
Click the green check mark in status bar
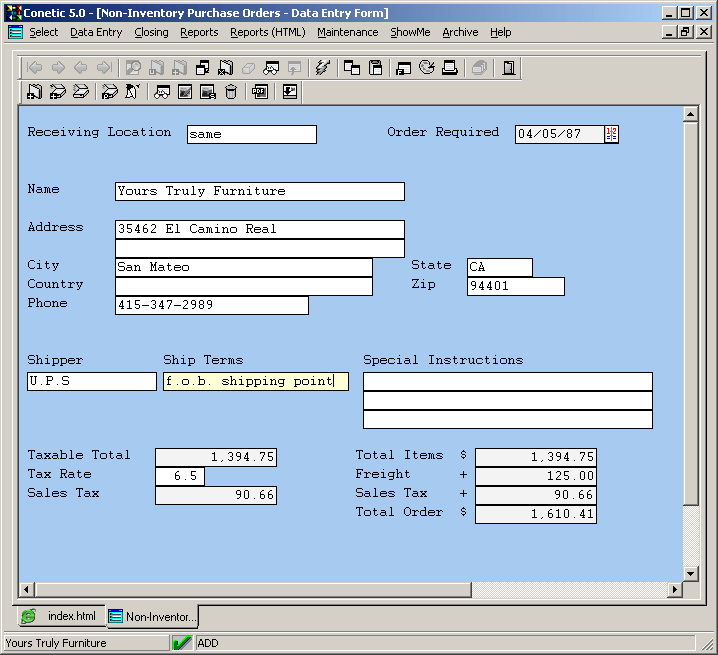point(182,643)
